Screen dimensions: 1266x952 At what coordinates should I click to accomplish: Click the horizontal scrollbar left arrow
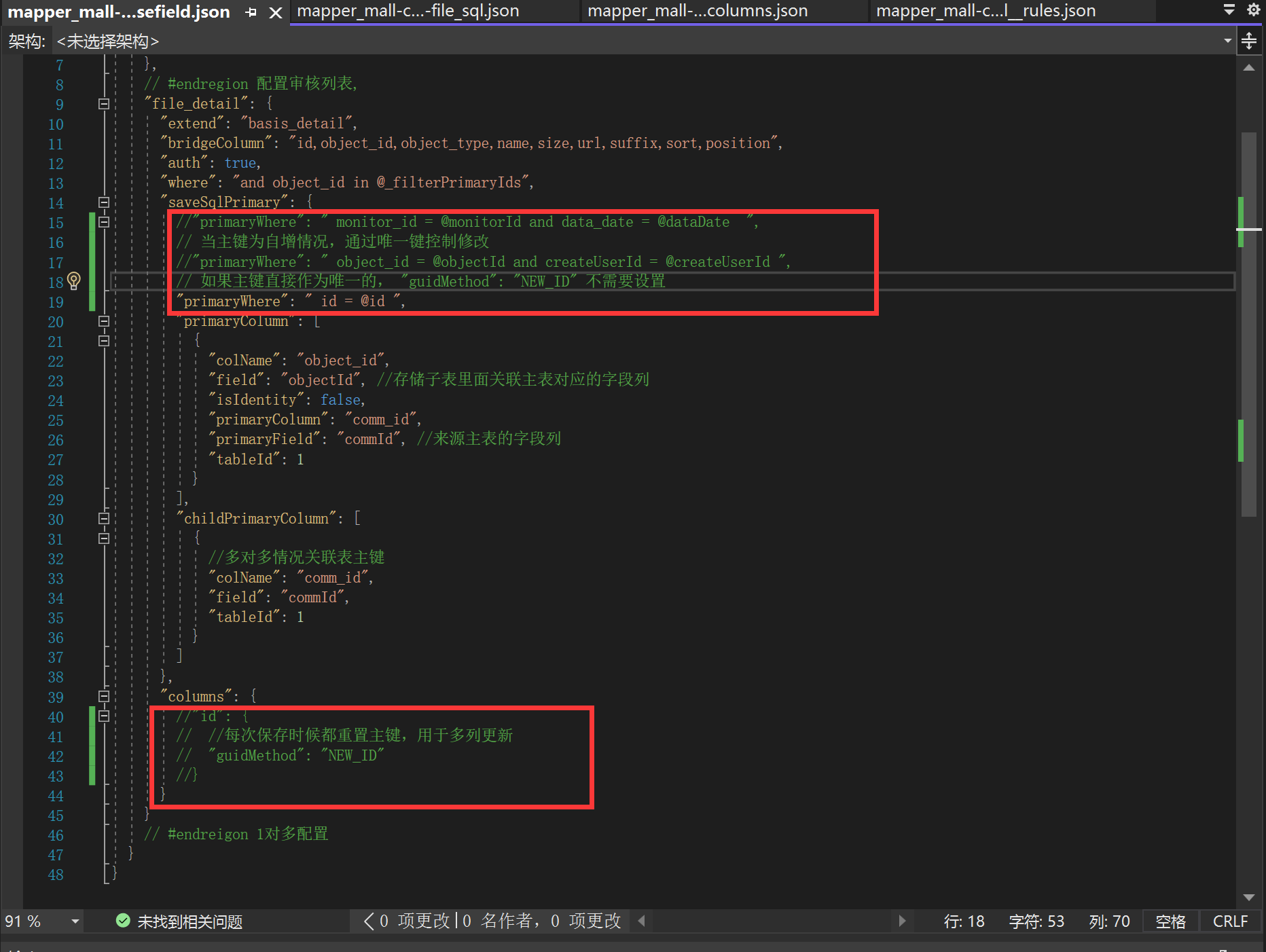coord(642,921)
